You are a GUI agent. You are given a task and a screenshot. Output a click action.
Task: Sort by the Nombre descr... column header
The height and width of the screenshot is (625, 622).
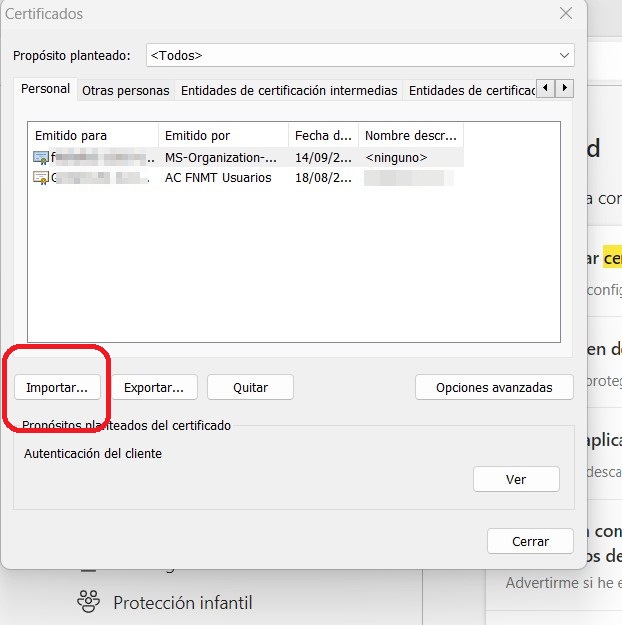tap(411, 136)
